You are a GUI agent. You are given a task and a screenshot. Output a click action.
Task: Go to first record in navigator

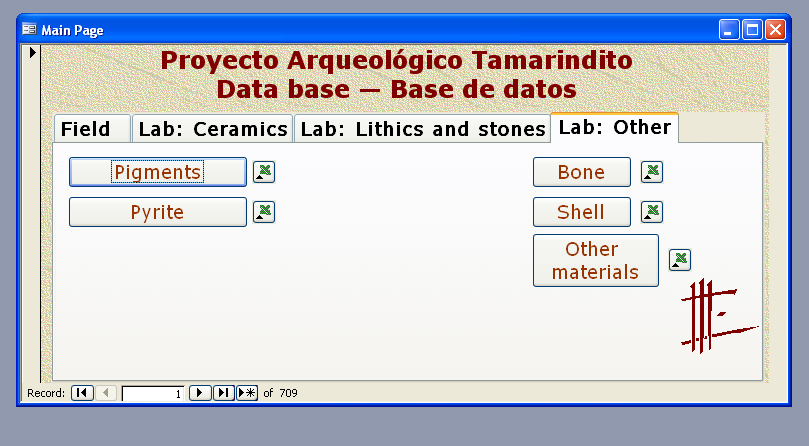[x=81, y=393]
